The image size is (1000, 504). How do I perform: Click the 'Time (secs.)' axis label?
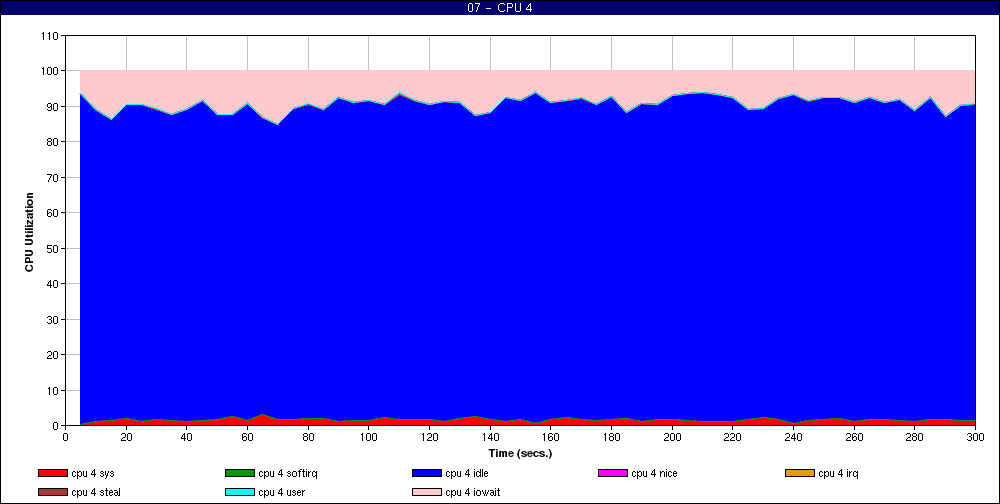(520, 453)
